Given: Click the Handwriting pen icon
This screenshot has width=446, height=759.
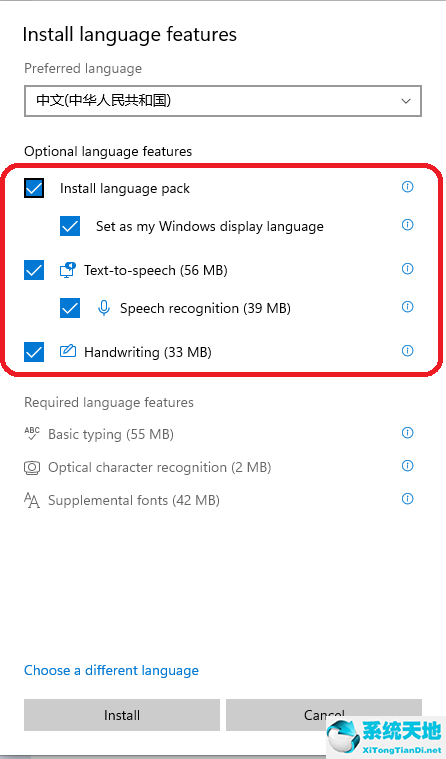Looking at the screenshot, I should point(68,351).
